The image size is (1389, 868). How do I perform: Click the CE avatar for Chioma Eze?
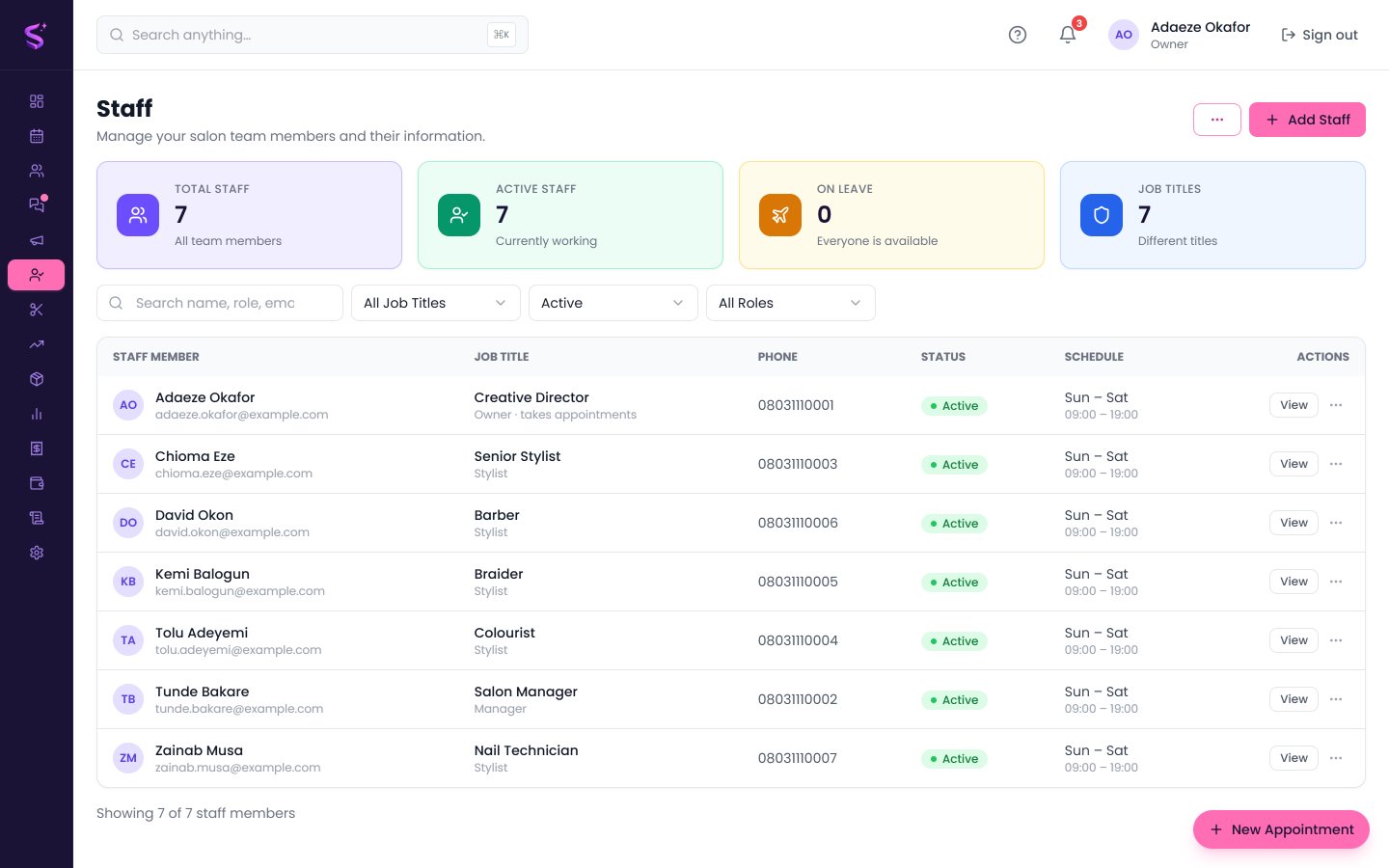[x=128, y=464]
